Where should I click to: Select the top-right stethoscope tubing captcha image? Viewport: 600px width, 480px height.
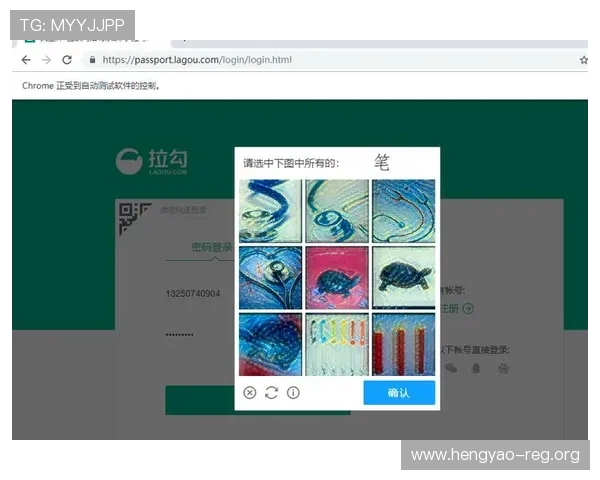coord(404,211)
